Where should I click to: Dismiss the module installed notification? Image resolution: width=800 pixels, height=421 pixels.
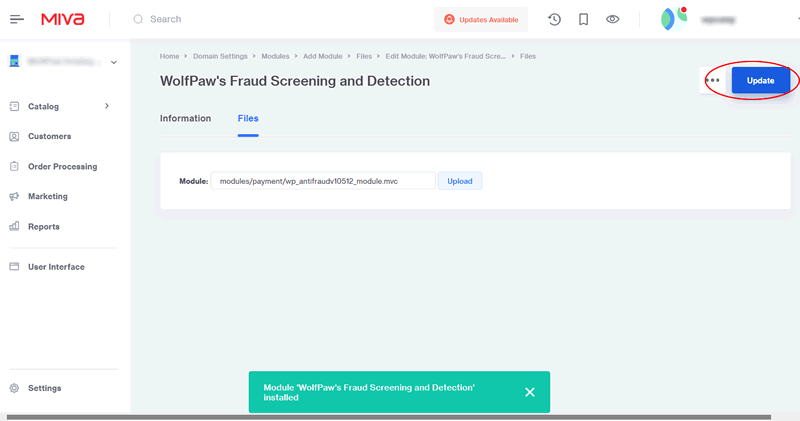pyautogui.click(x=530, y=392)
